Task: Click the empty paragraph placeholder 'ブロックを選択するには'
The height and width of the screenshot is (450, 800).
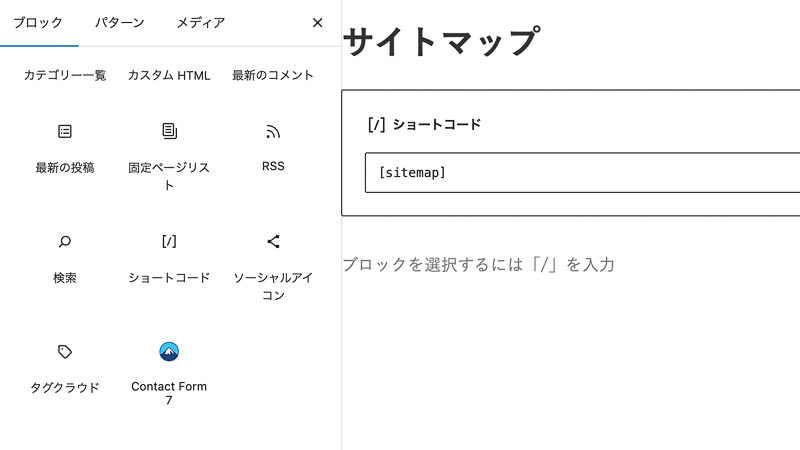Action: coord(479,265)
